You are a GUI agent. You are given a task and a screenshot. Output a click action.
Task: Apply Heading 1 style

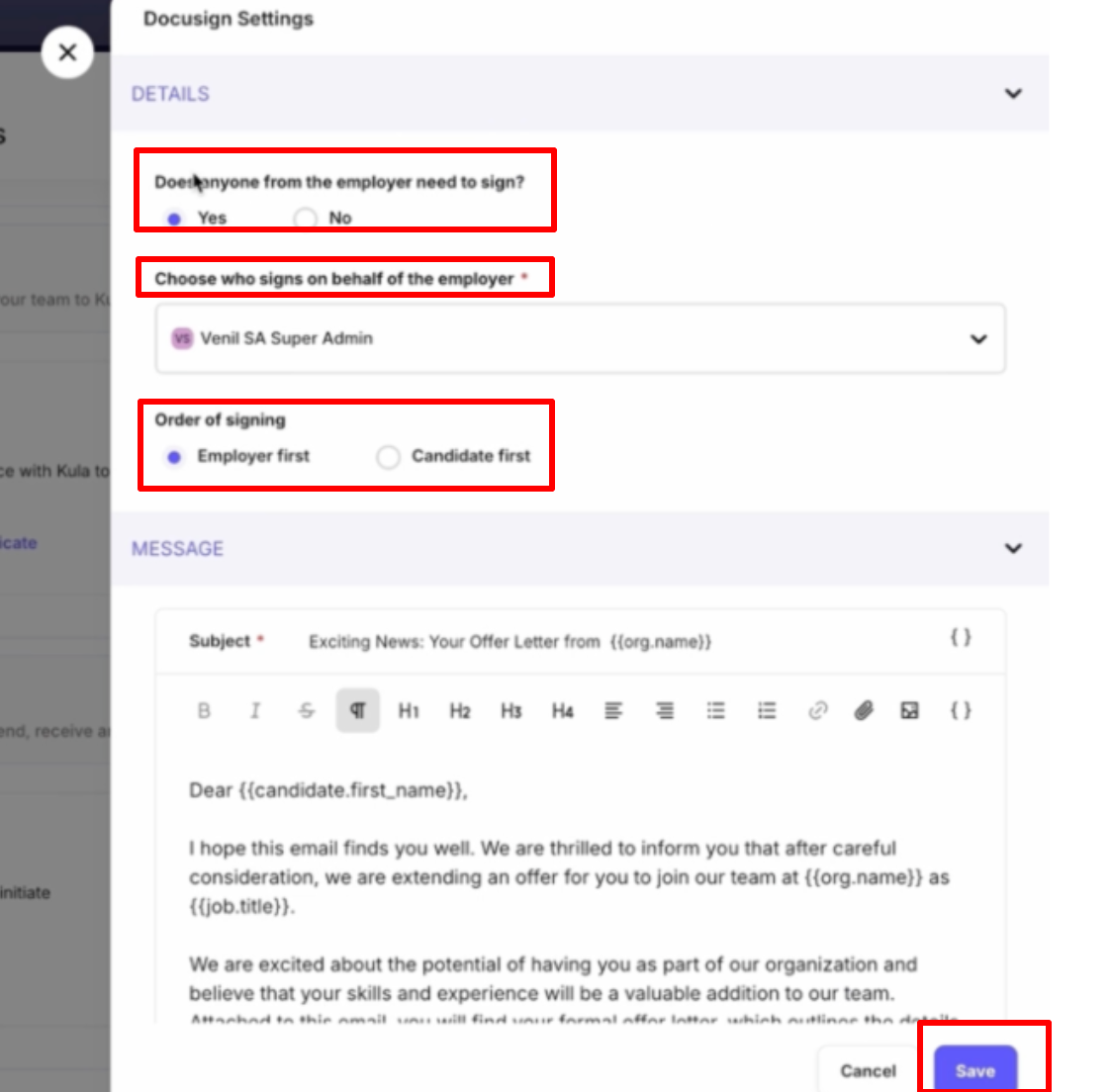coord(409,710)
